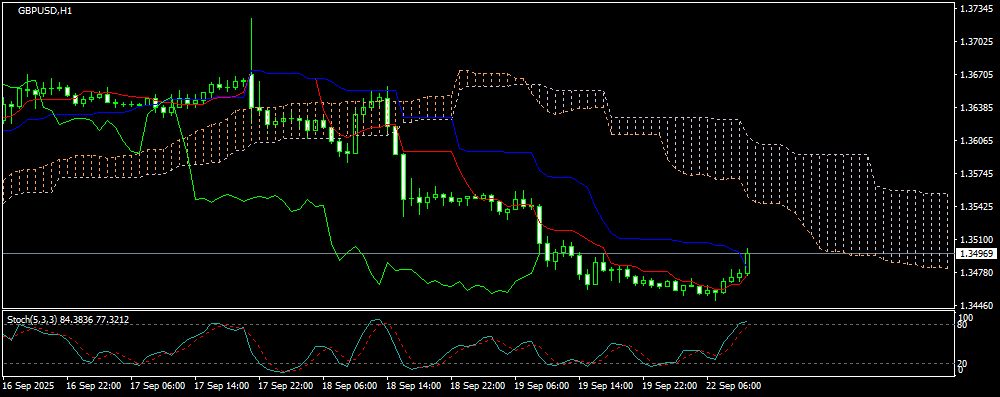Click the 1.35100 price axis label

(976, 240)
